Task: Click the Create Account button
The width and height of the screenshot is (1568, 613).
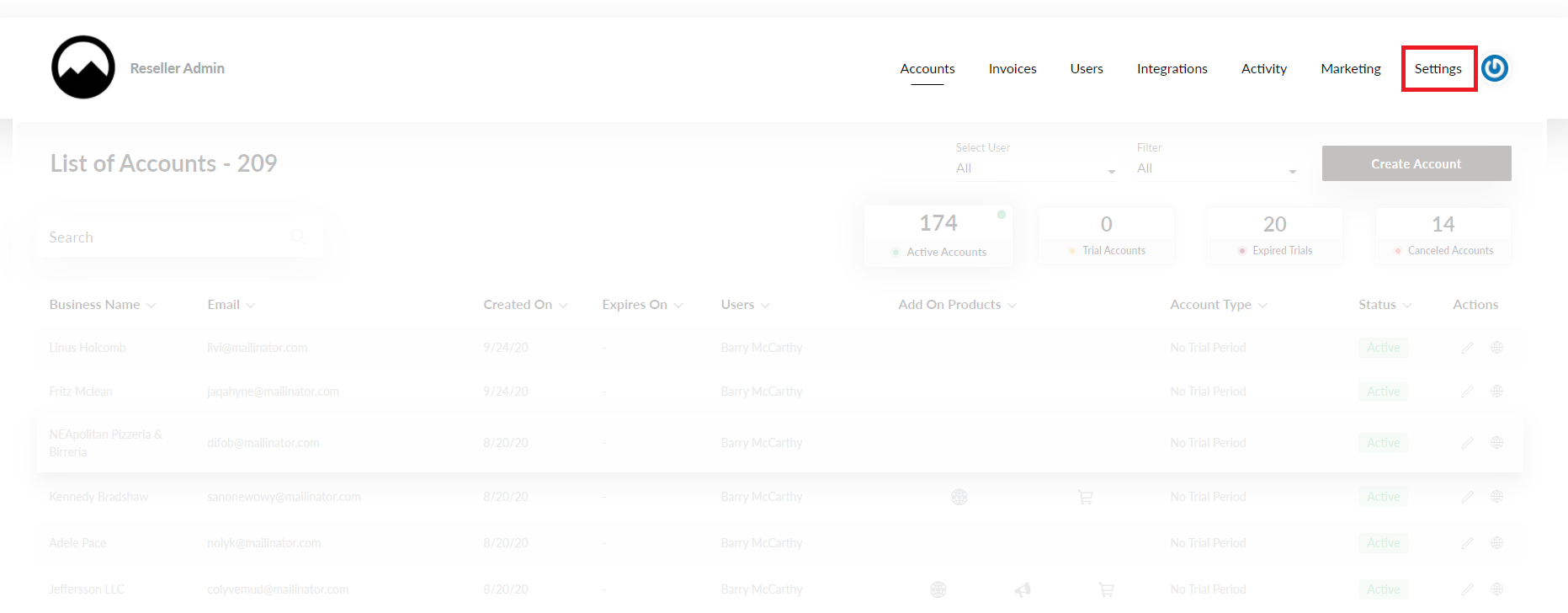Action: (1417, 163)
